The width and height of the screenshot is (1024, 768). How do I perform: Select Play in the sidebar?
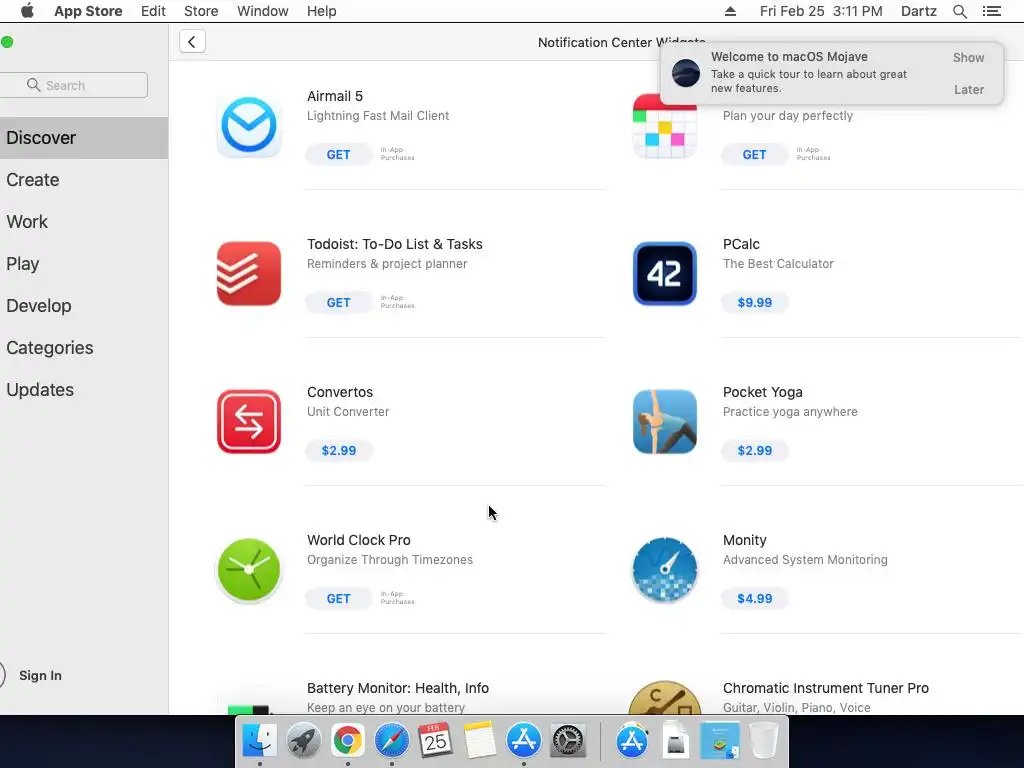[84, 264]
